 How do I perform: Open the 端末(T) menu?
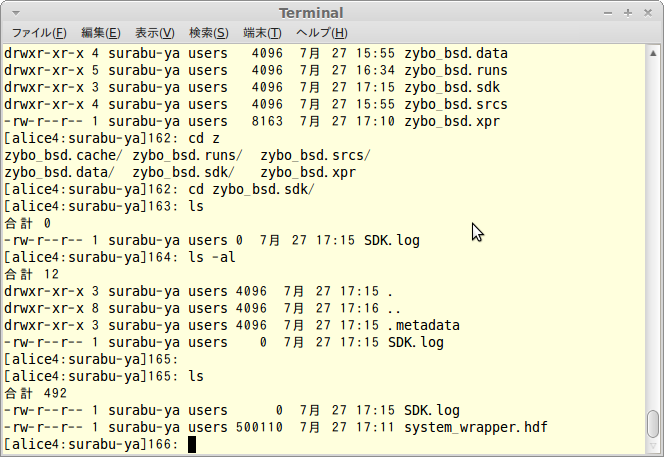(x=263, y=33)
